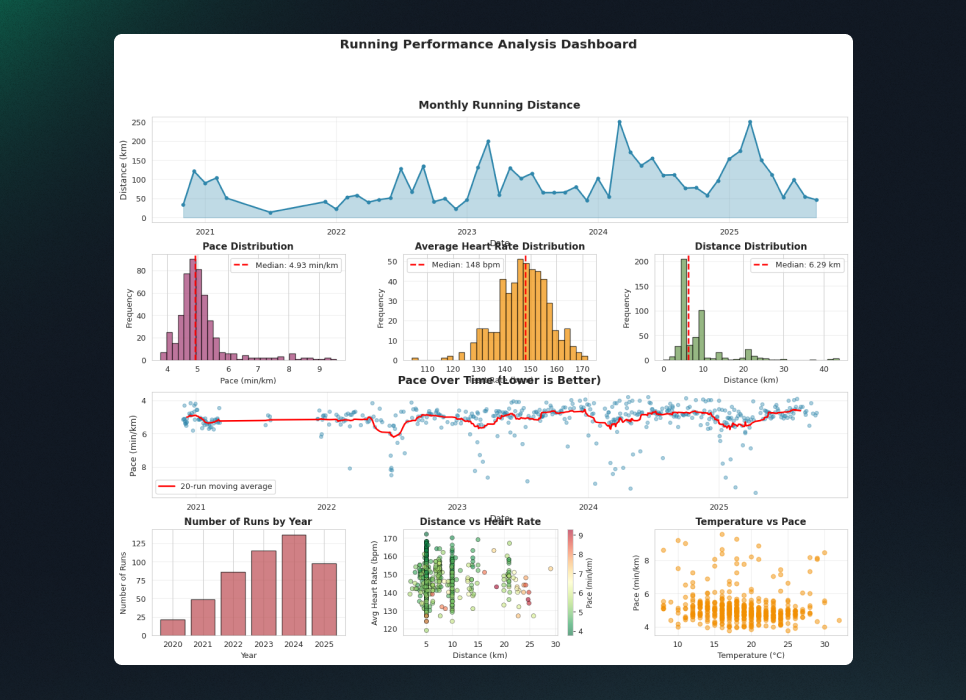Image resolution: width=966 pixels, height=700 pixels.
Task: Select the Median 6.29 km legend entry
Action: click(x=798, y=265)
